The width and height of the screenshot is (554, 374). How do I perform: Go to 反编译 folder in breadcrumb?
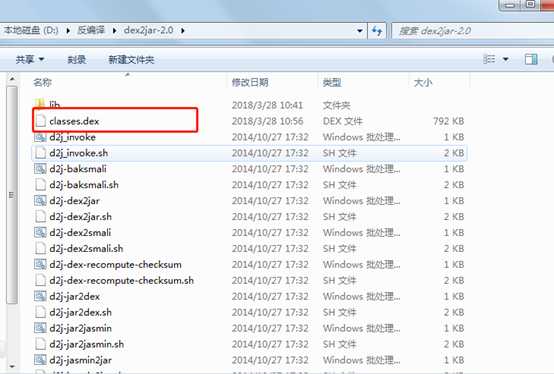pos(91,30)
